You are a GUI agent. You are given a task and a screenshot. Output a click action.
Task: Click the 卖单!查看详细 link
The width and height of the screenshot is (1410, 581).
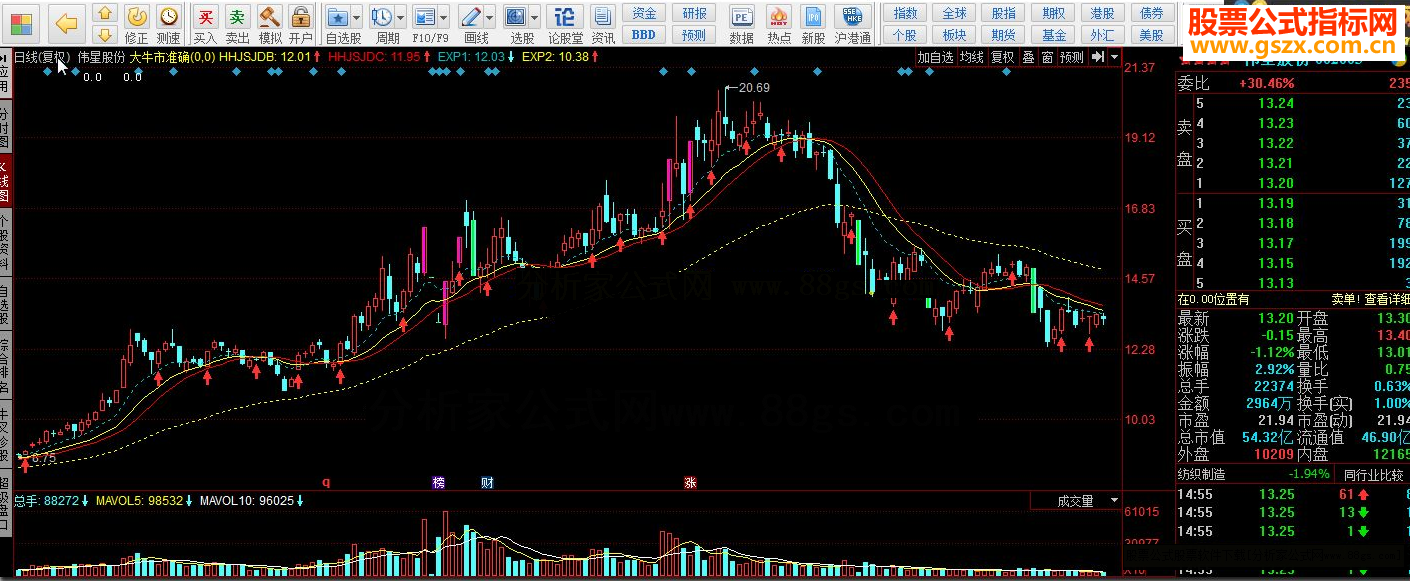pyautogui.click(x=1370, y=298)
